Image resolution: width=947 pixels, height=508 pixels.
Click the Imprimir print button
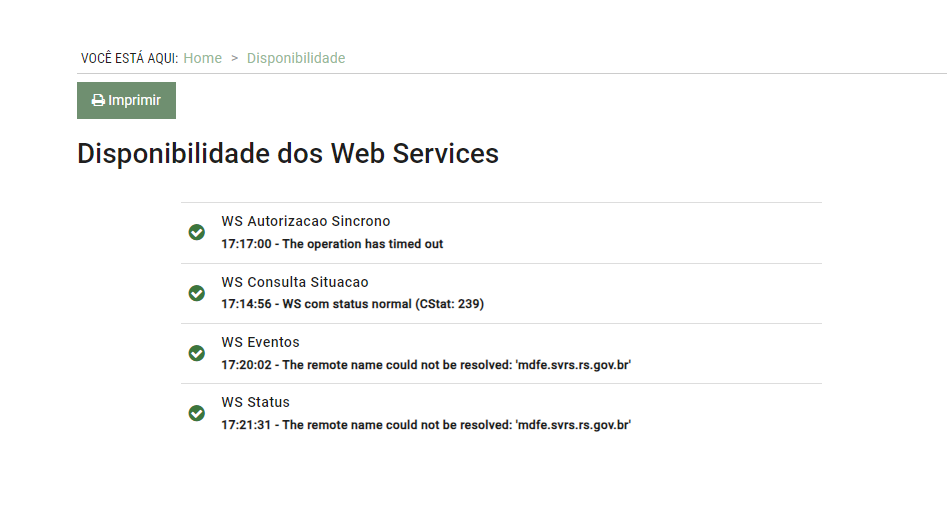126,100
